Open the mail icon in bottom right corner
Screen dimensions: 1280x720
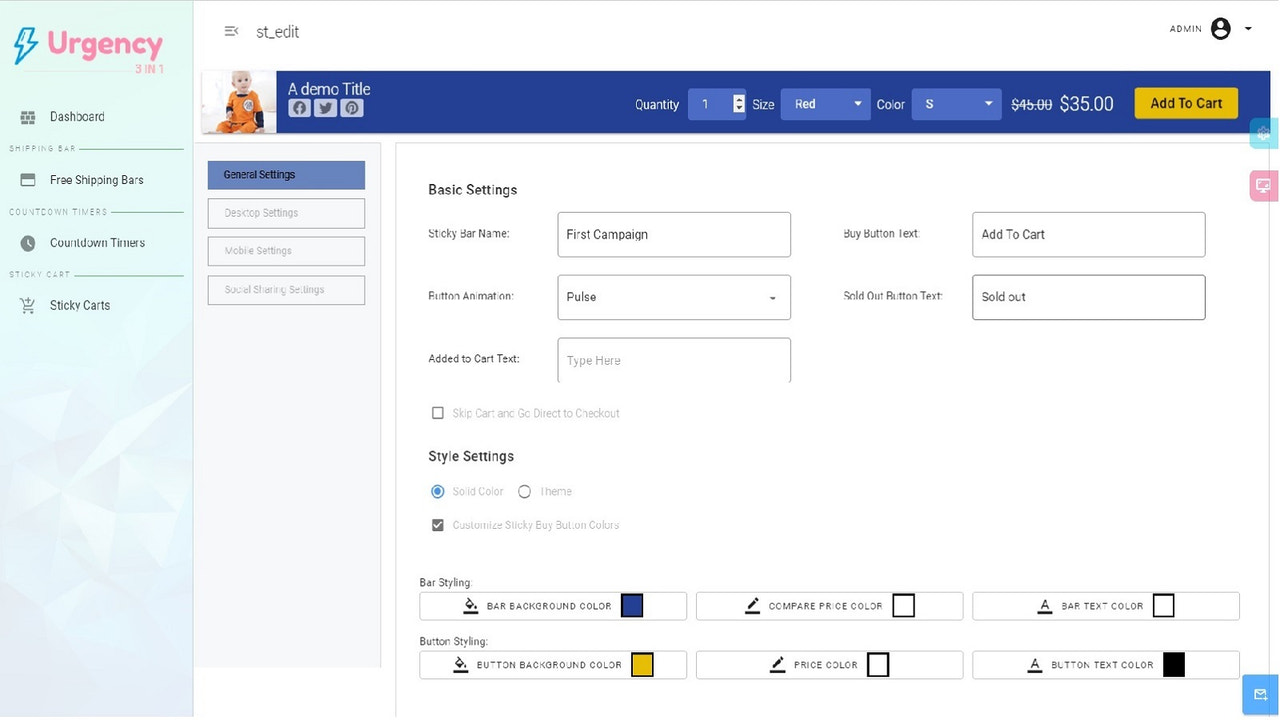click(1261, 695)
